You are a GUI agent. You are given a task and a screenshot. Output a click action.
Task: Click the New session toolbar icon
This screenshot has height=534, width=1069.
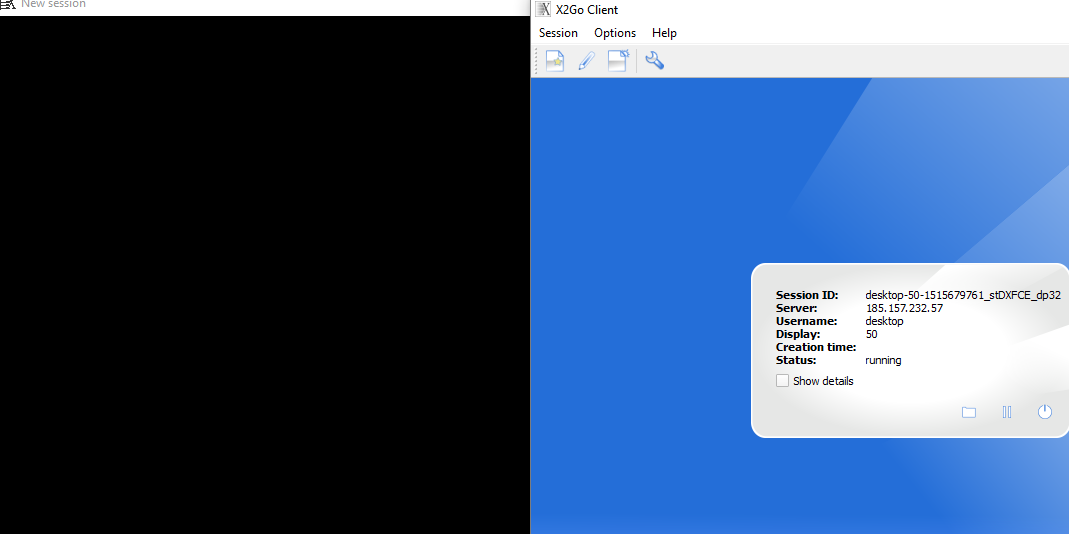555,61
